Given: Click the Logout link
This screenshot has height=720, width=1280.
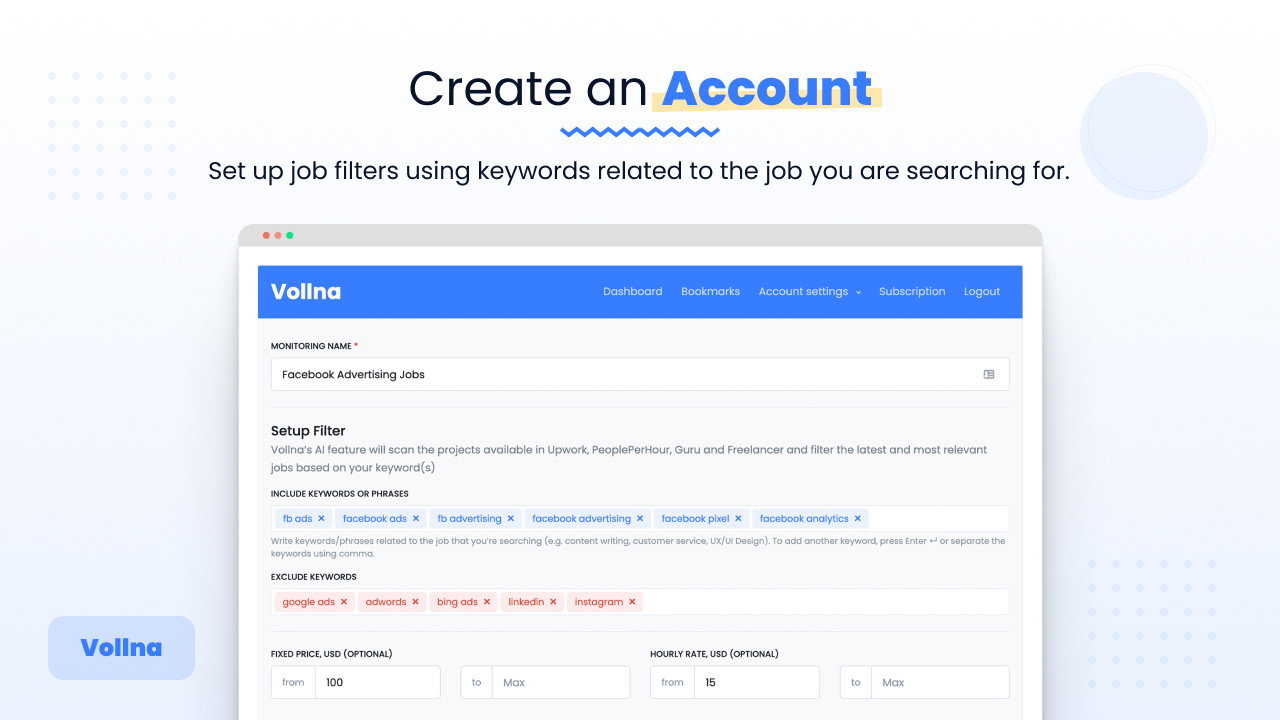Looking at the screenshot, I should (x=982, y=292).
